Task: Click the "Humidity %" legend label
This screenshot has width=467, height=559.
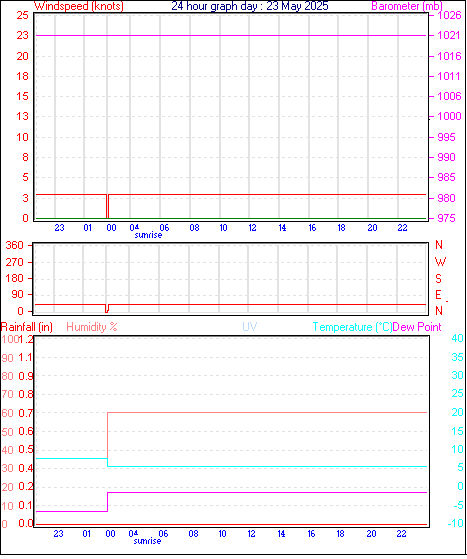Action: click(x=92, y=327)
